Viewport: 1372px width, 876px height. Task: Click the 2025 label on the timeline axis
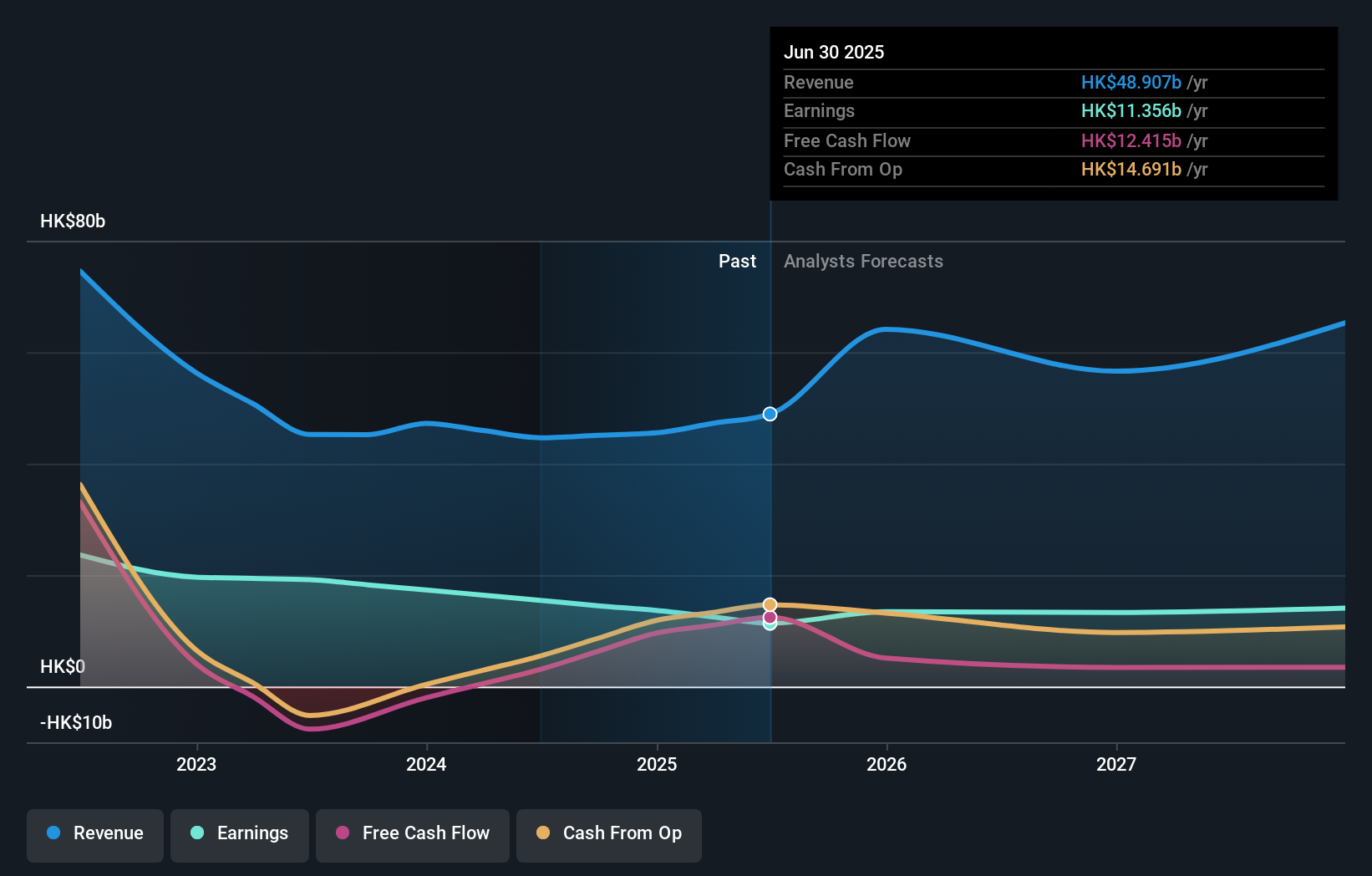(657, 763)
